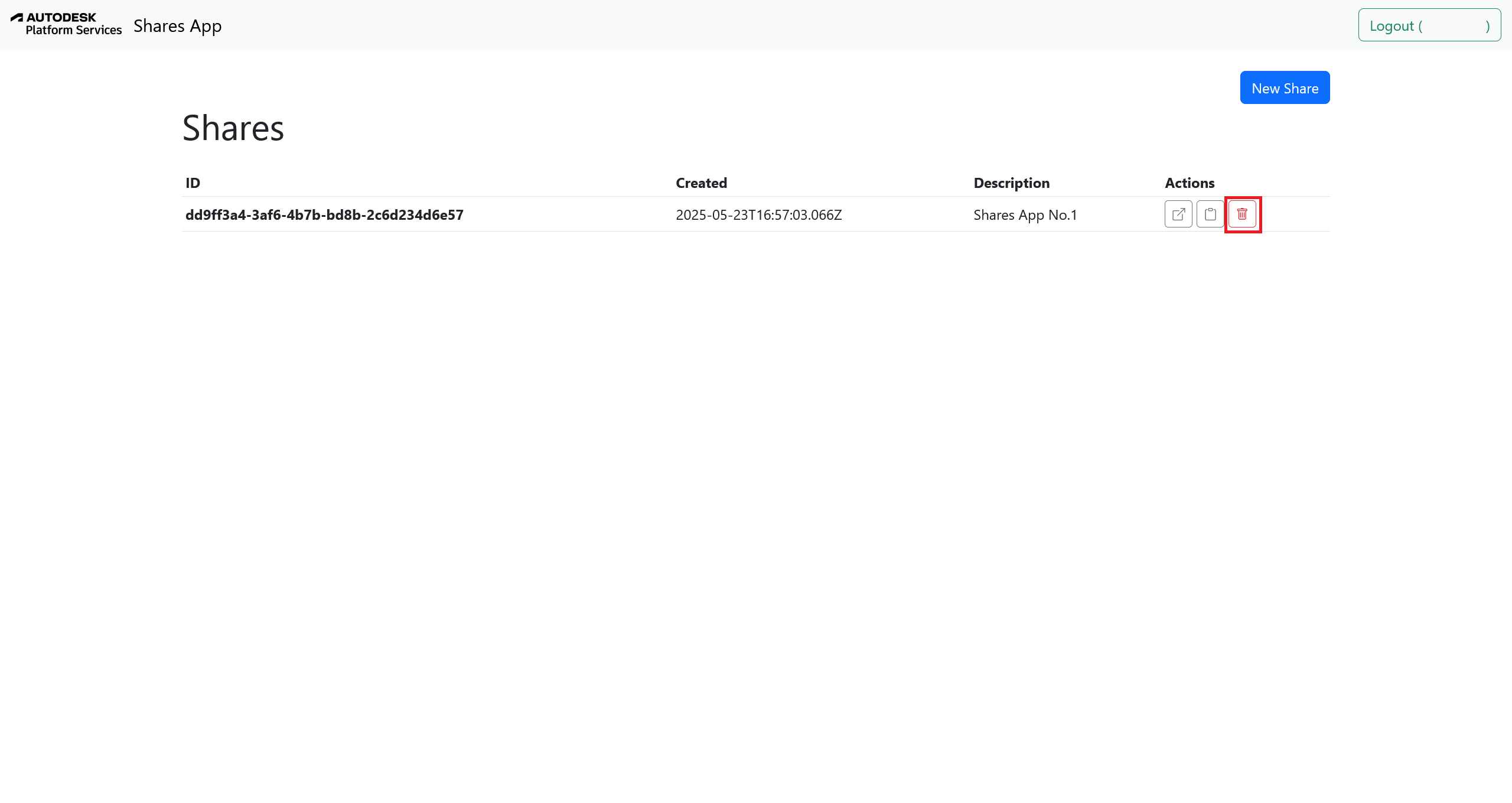Image resolution: width=1512 pixels, height=803 pixels.
Task: Click the description Shares App No.1
Action: (x=1025, y=214)
